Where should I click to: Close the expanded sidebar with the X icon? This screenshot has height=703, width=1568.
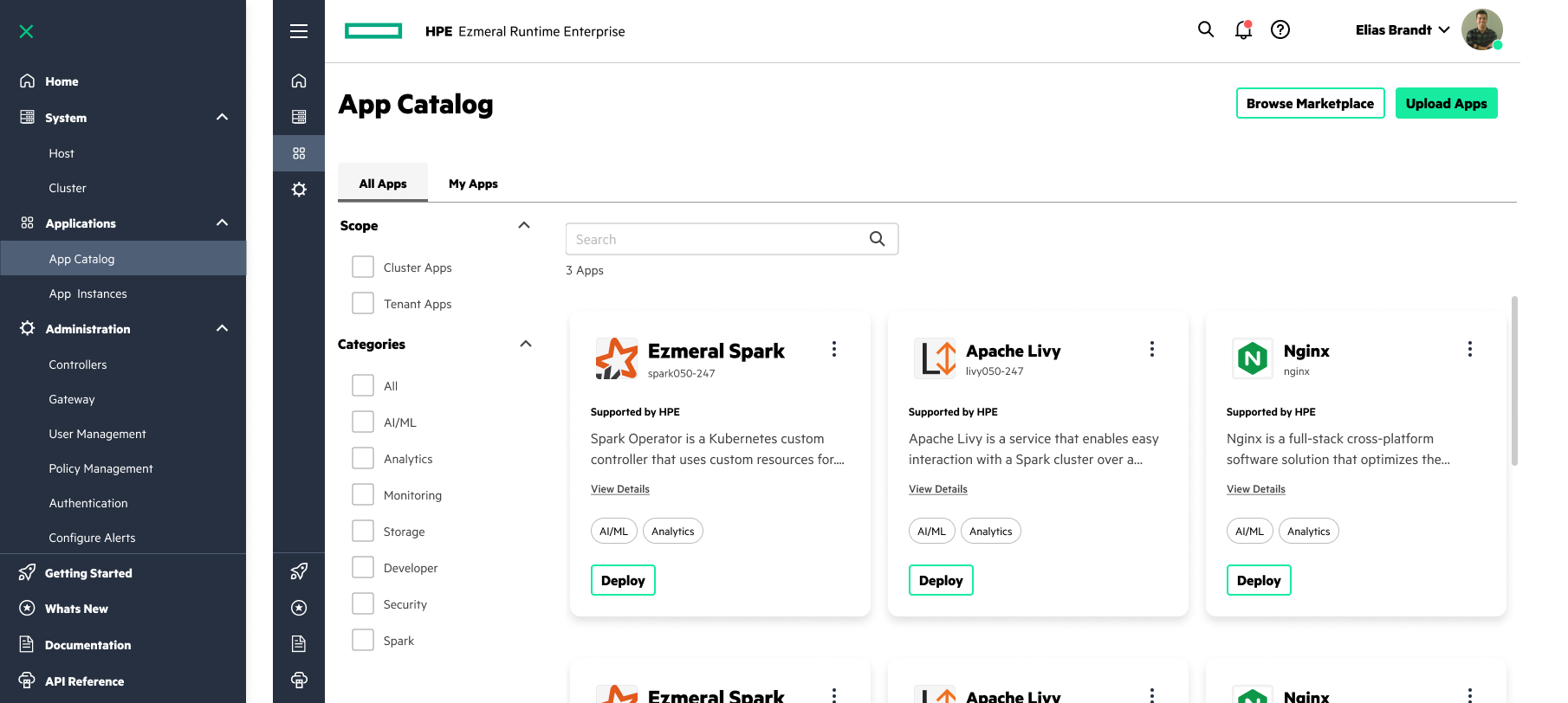coord(27,31)
